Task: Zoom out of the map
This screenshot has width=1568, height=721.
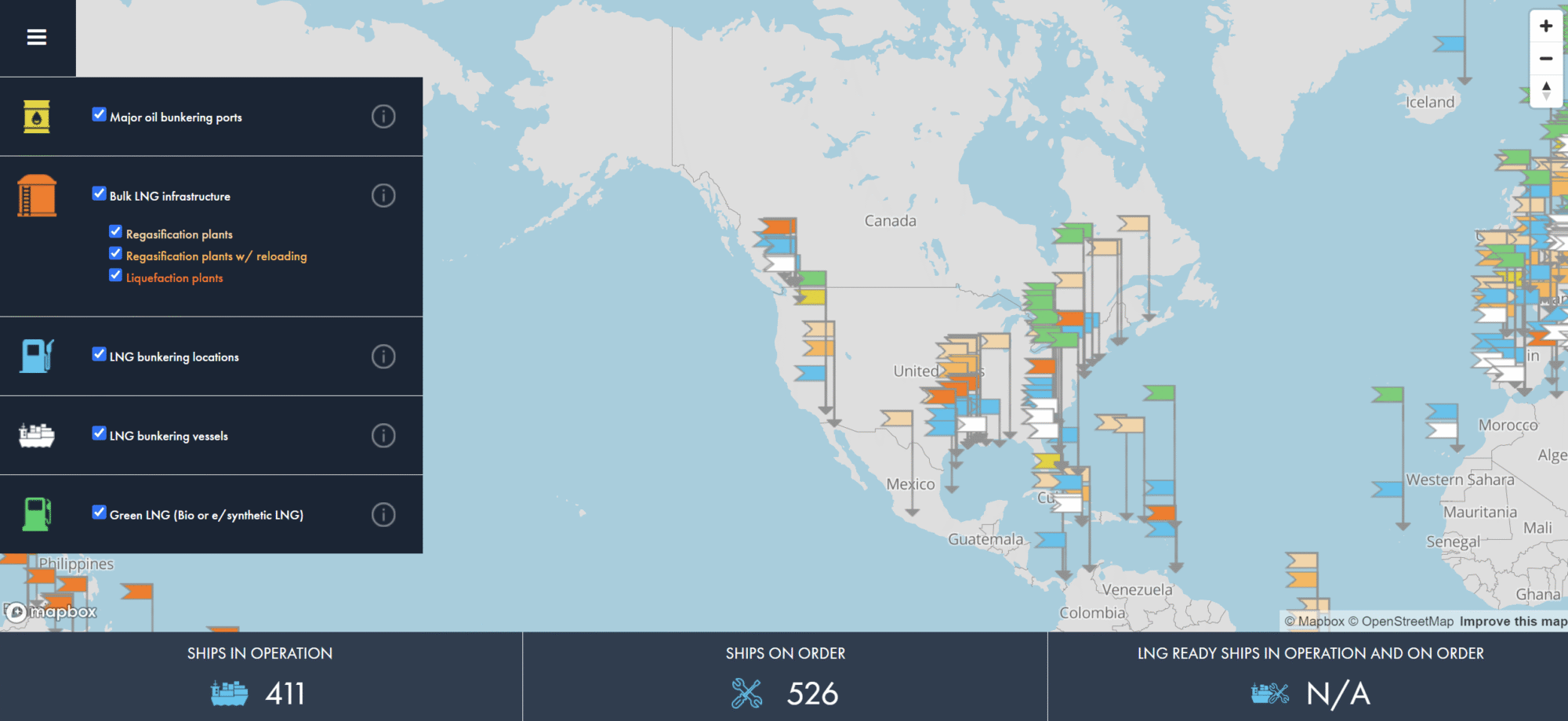Action: pyautogui.click(x=1545, y=59)
